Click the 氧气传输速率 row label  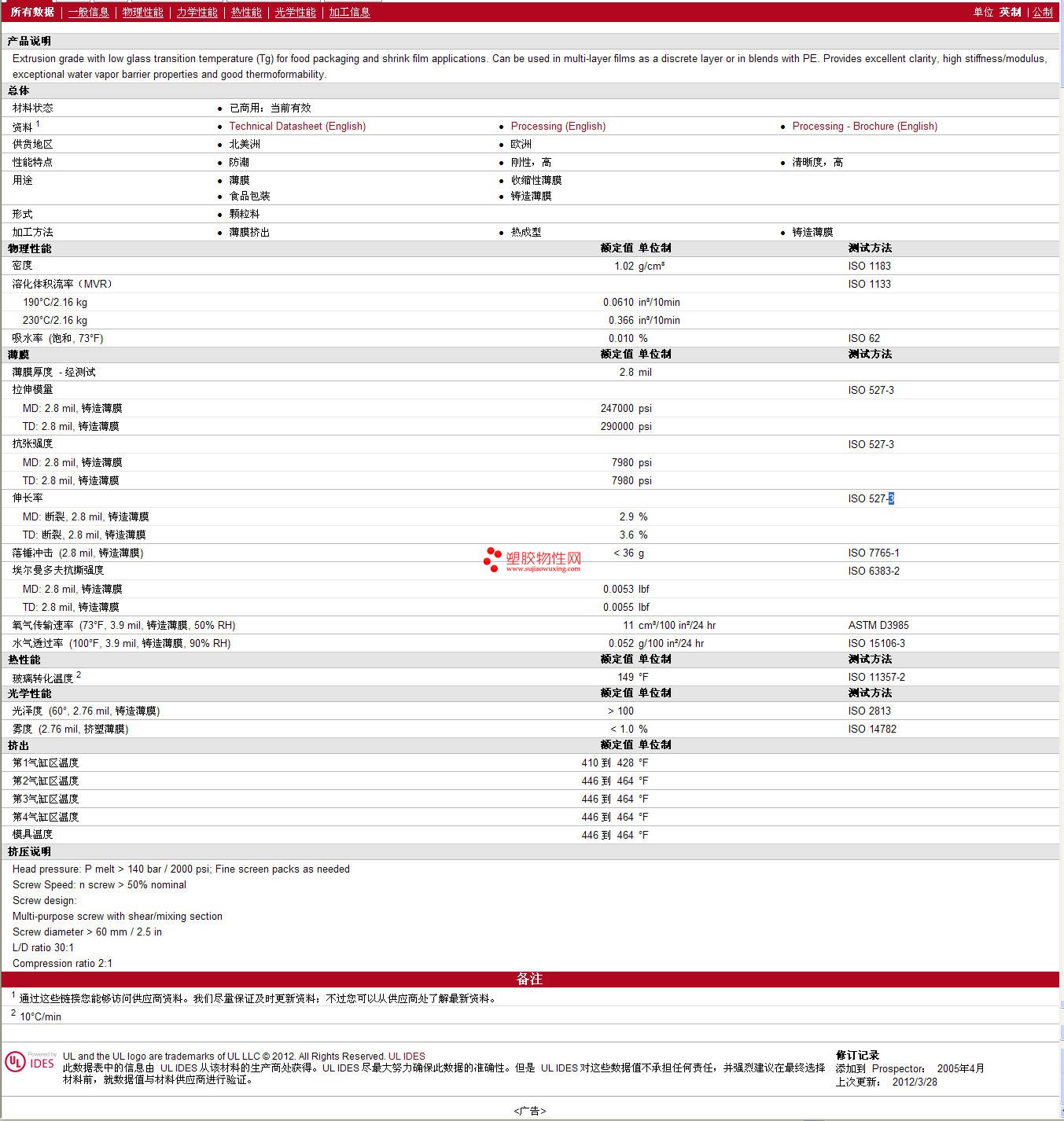[123, 625]
